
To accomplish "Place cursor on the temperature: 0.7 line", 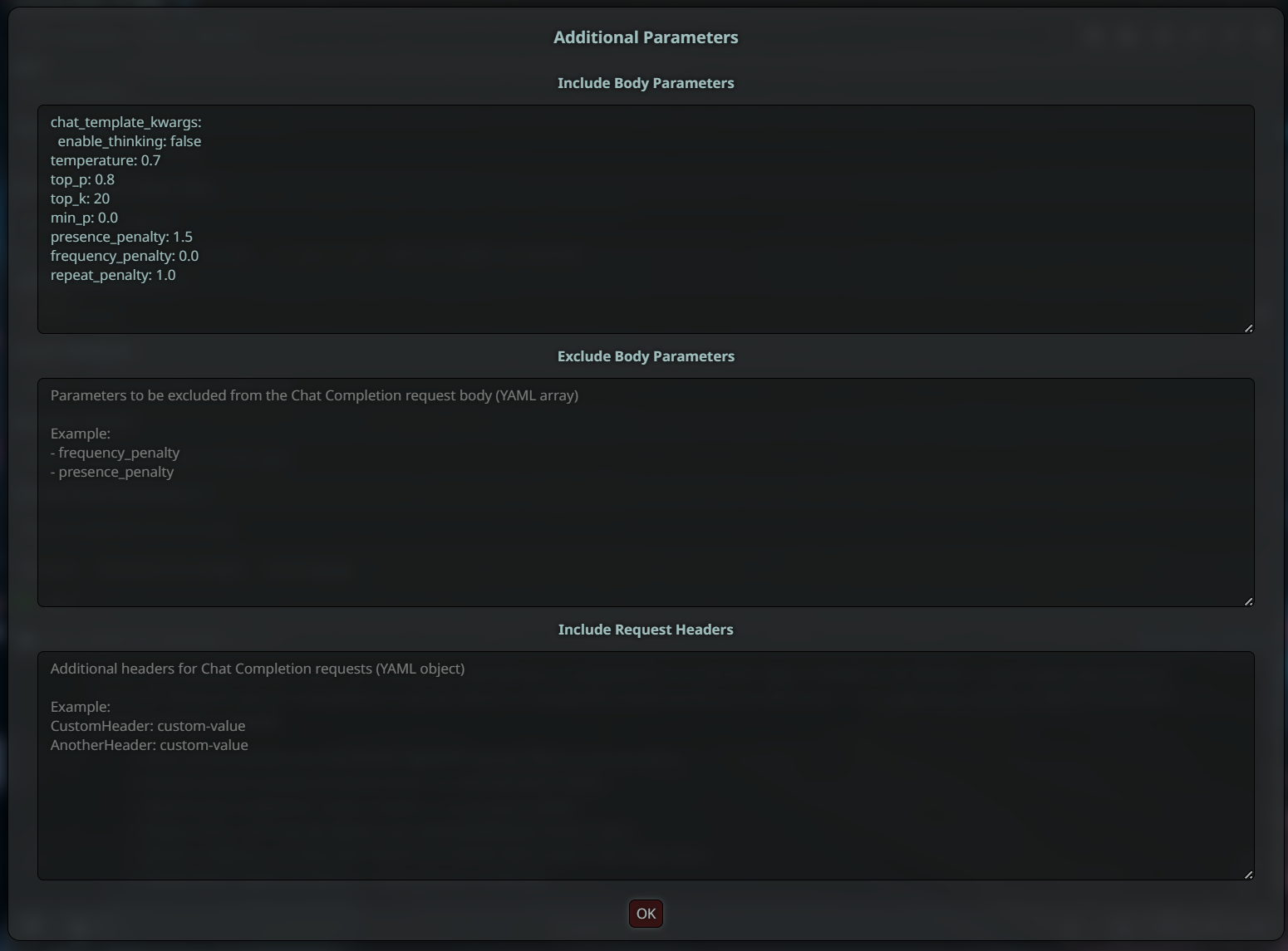I will 106,160.
